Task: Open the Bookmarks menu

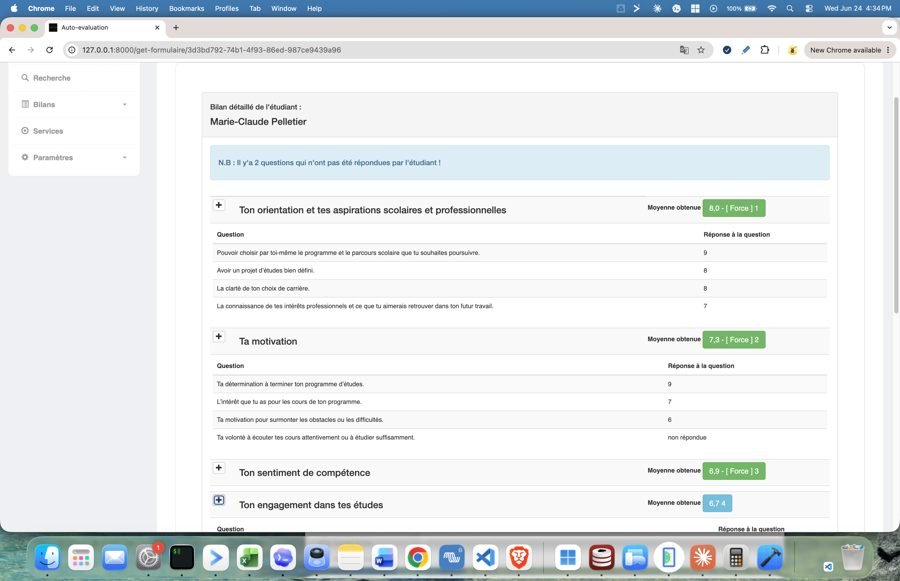Action: point(187,9)
